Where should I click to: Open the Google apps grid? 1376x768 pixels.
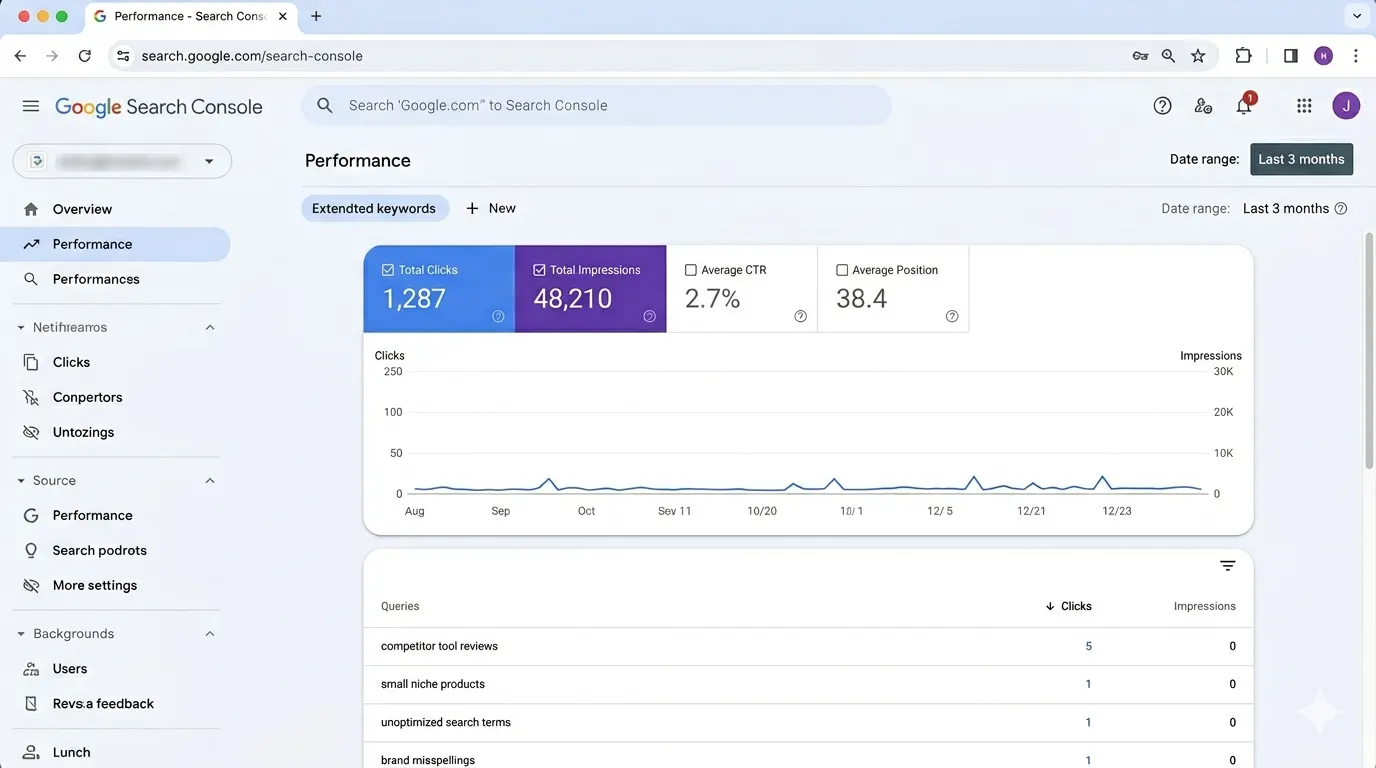click(1304, 105)
